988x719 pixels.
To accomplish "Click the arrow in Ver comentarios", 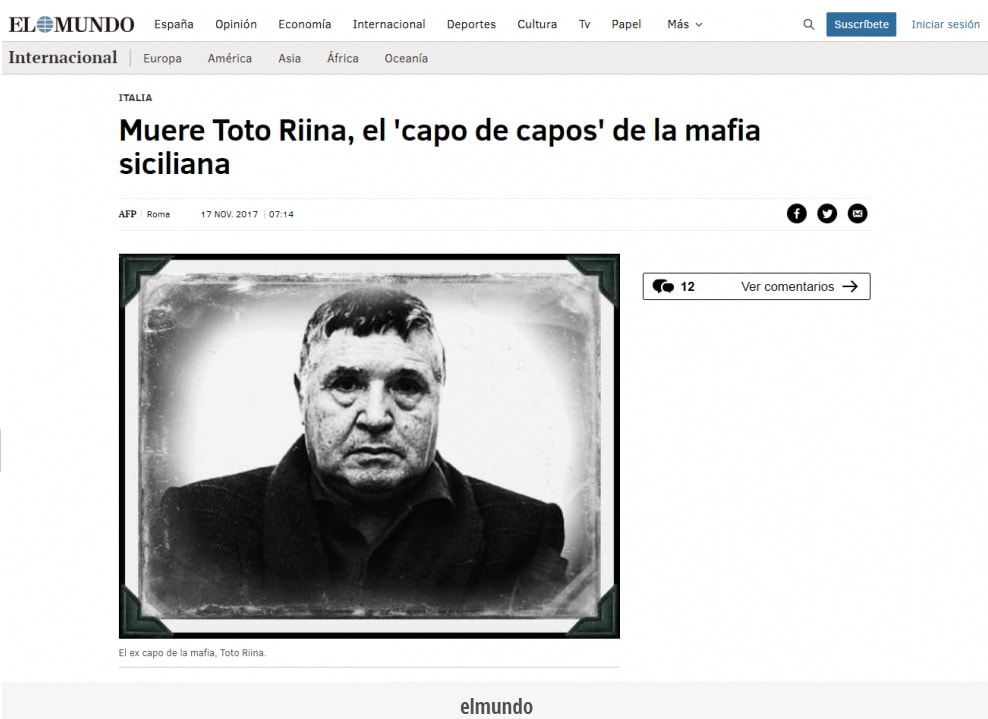I will (850, 287).
